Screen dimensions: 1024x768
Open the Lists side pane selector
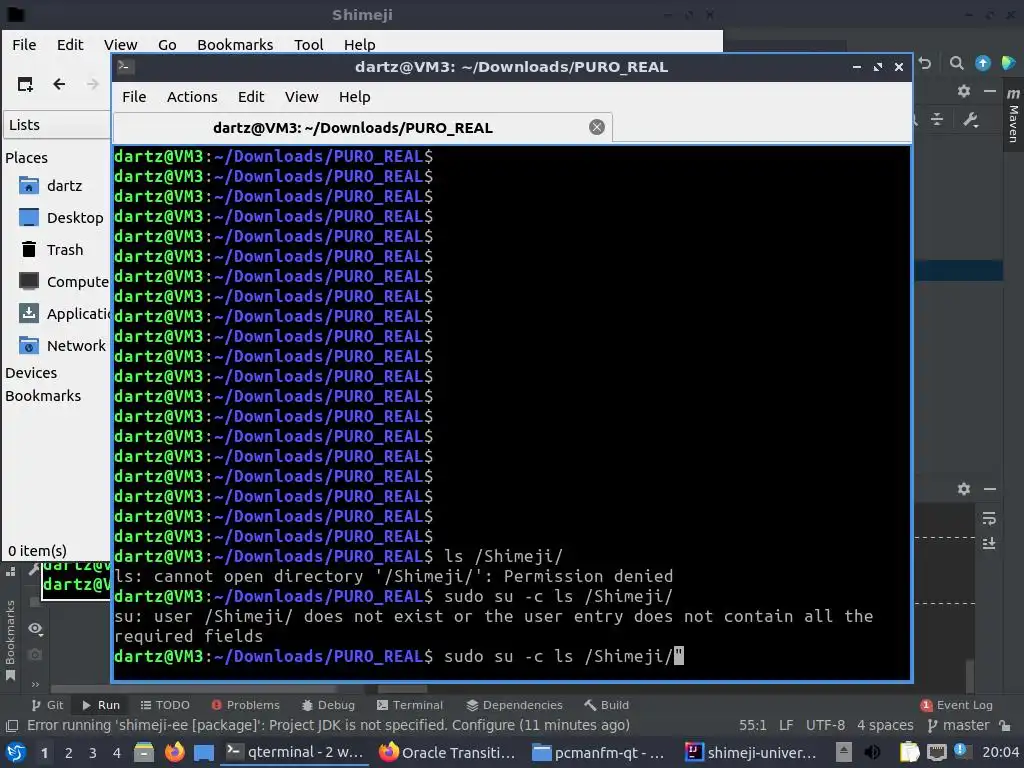pyautogui.click(x=57, y=125)
